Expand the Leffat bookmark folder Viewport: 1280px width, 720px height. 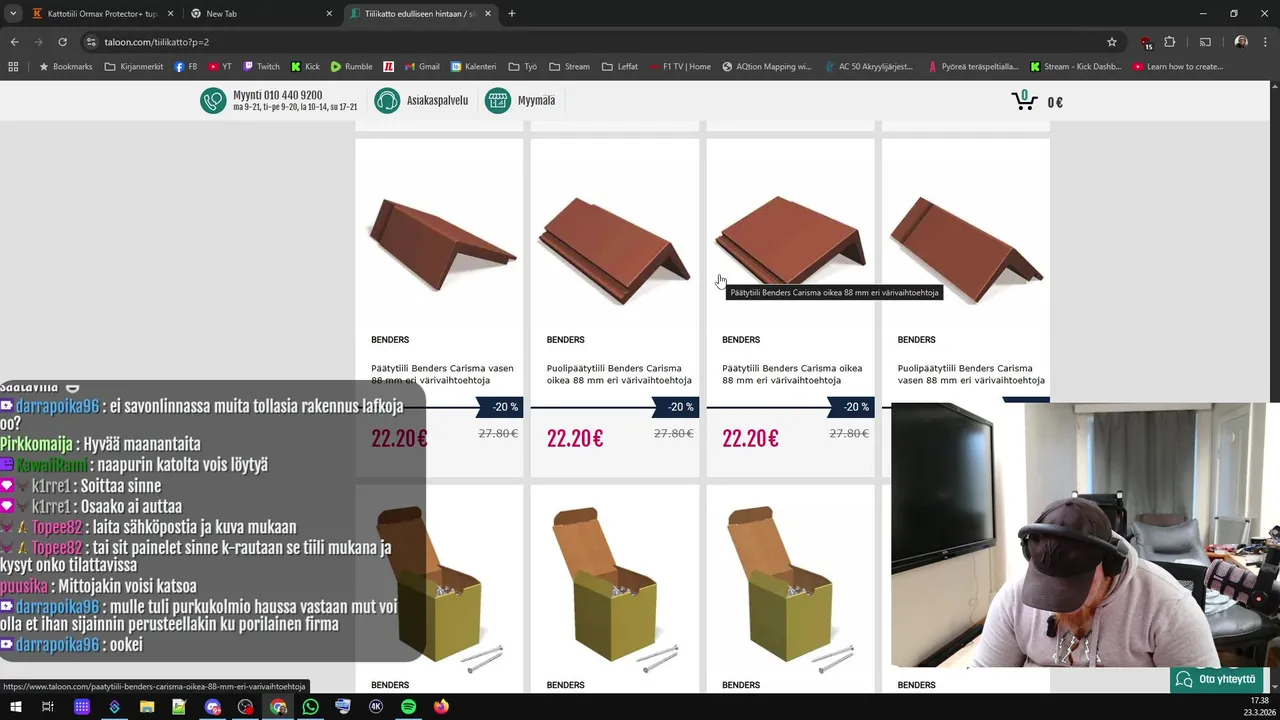pos(620,67)
